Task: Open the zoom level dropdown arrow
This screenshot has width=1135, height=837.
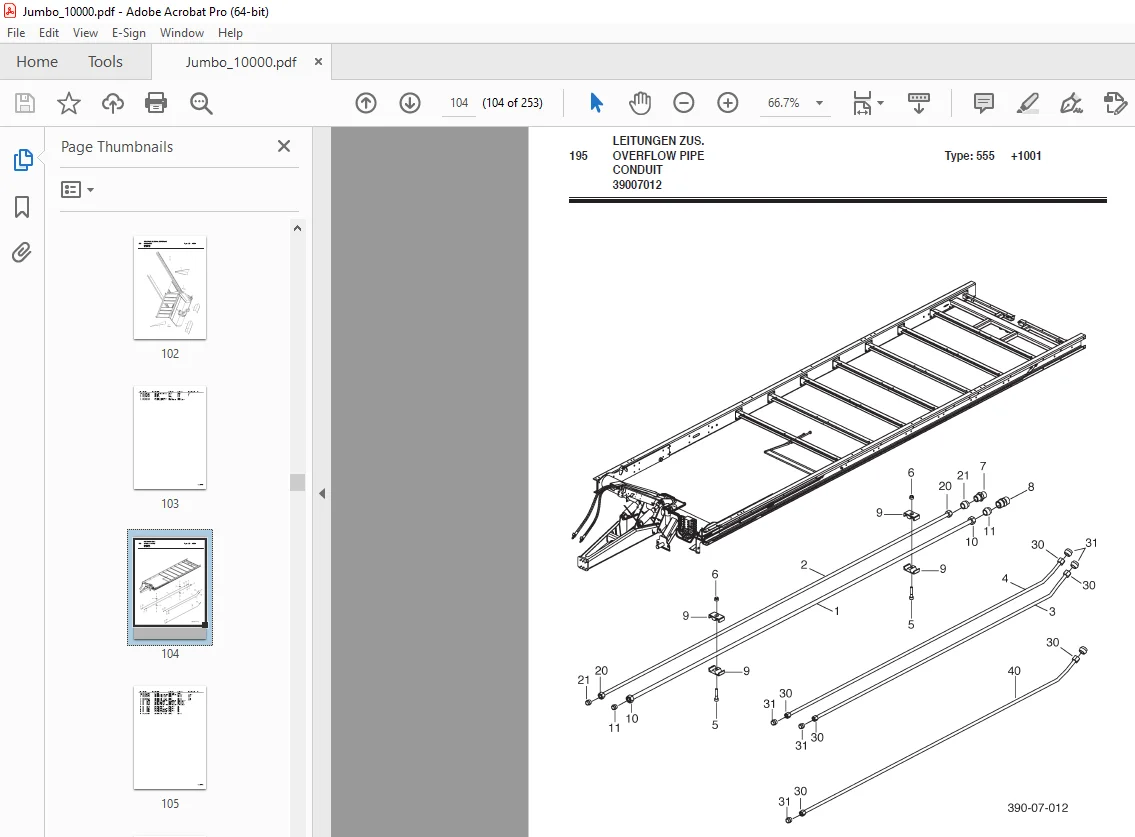Action: [819, 103]
